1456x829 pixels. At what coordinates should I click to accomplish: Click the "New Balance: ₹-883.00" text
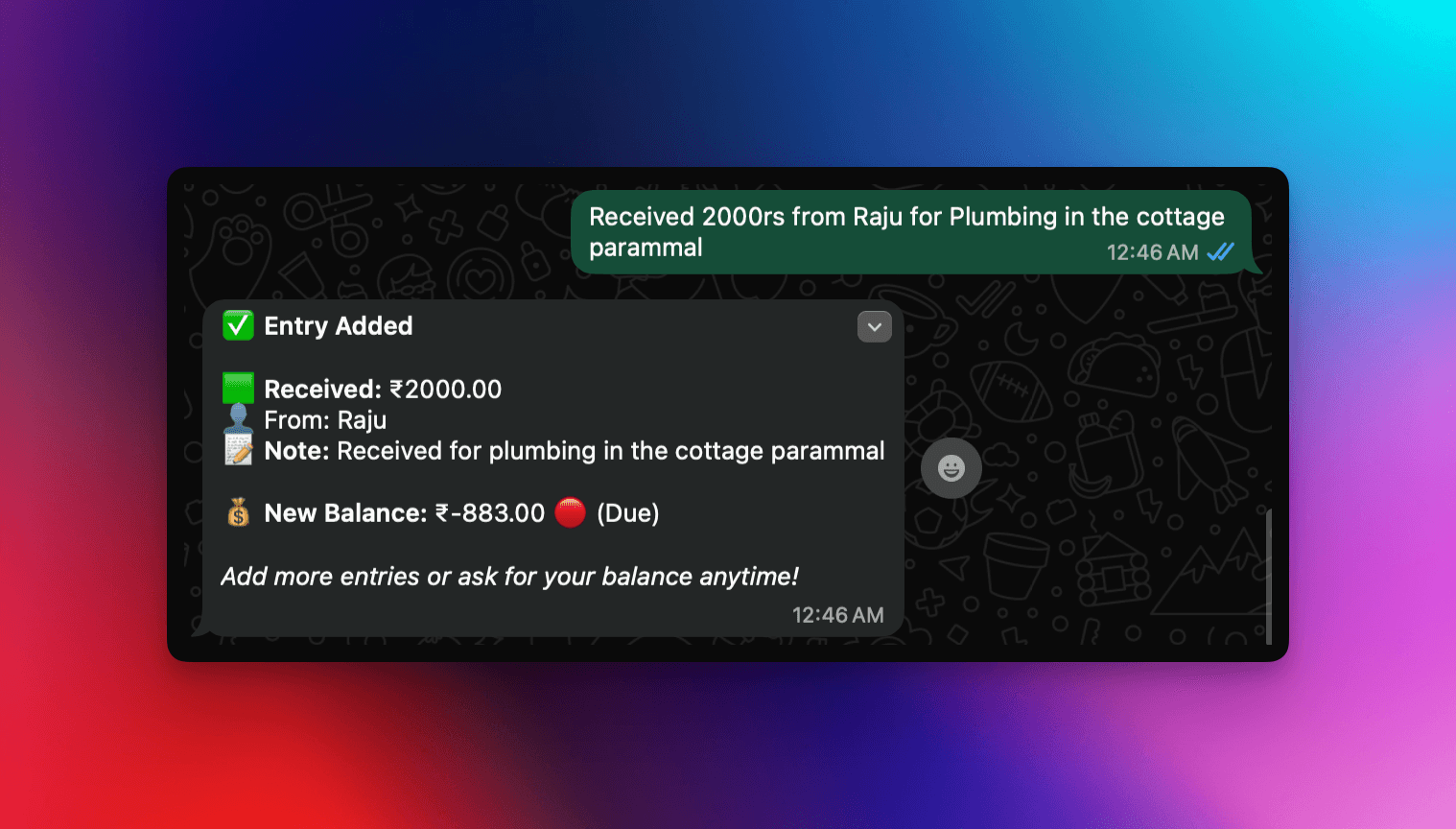tap(404, 513)
